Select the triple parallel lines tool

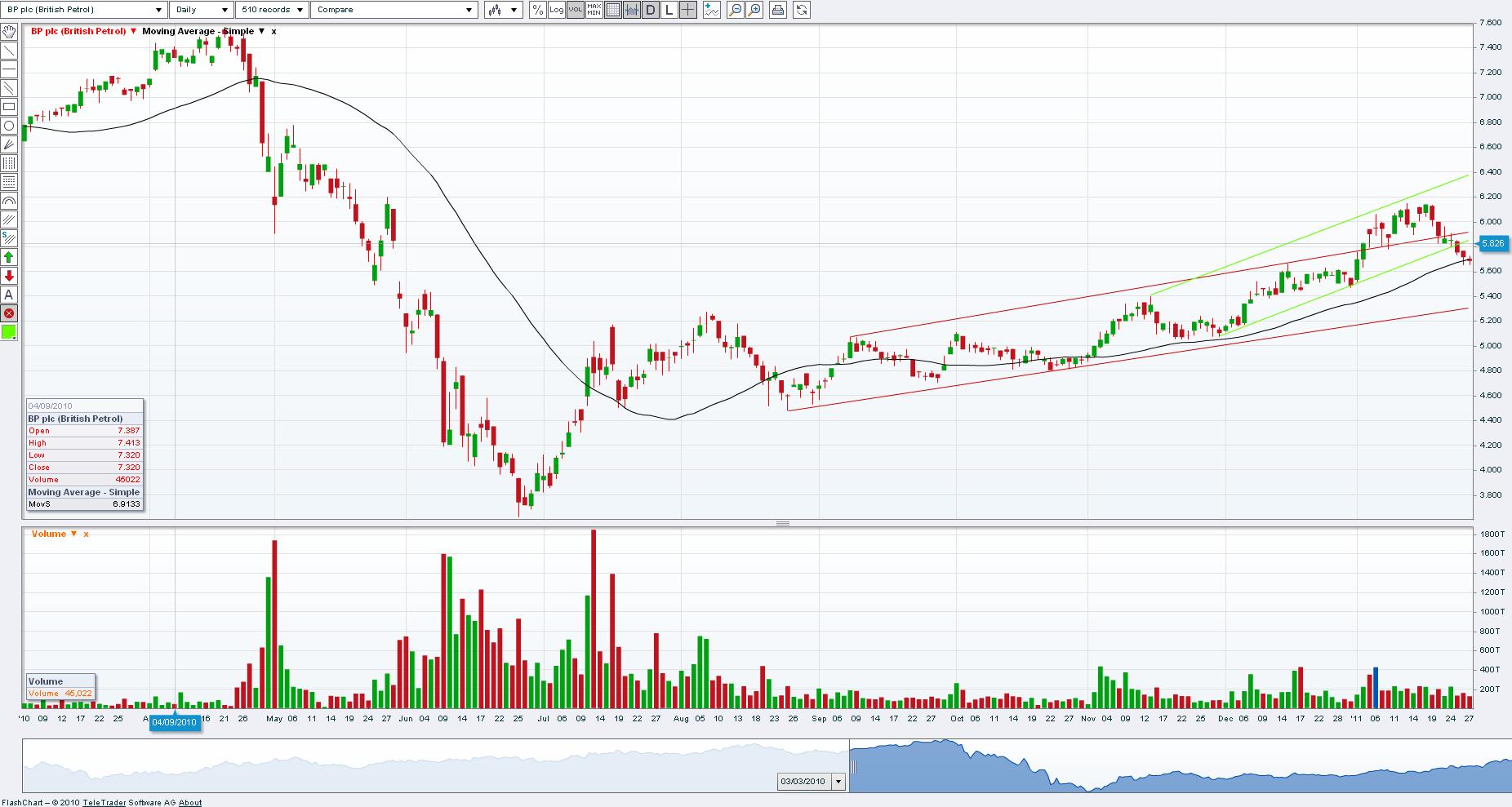tap(9, 219)
